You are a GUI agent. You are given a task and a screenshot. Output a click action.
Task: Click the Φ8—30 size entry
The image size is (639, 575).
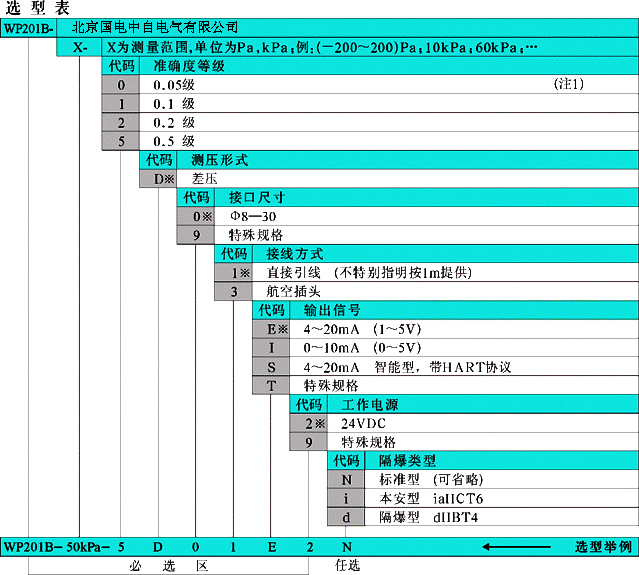tap(253, 216)
